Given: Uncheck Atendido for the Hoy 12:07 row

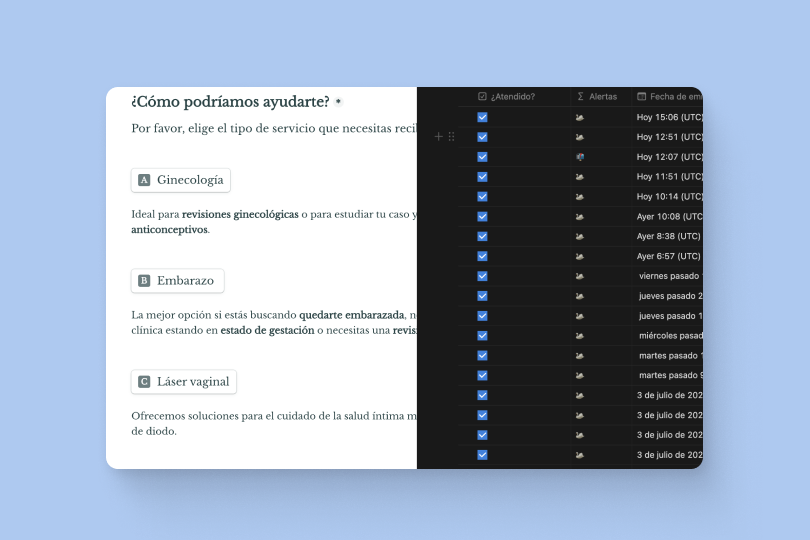Looking at the screenshot, I should point(482,157).
